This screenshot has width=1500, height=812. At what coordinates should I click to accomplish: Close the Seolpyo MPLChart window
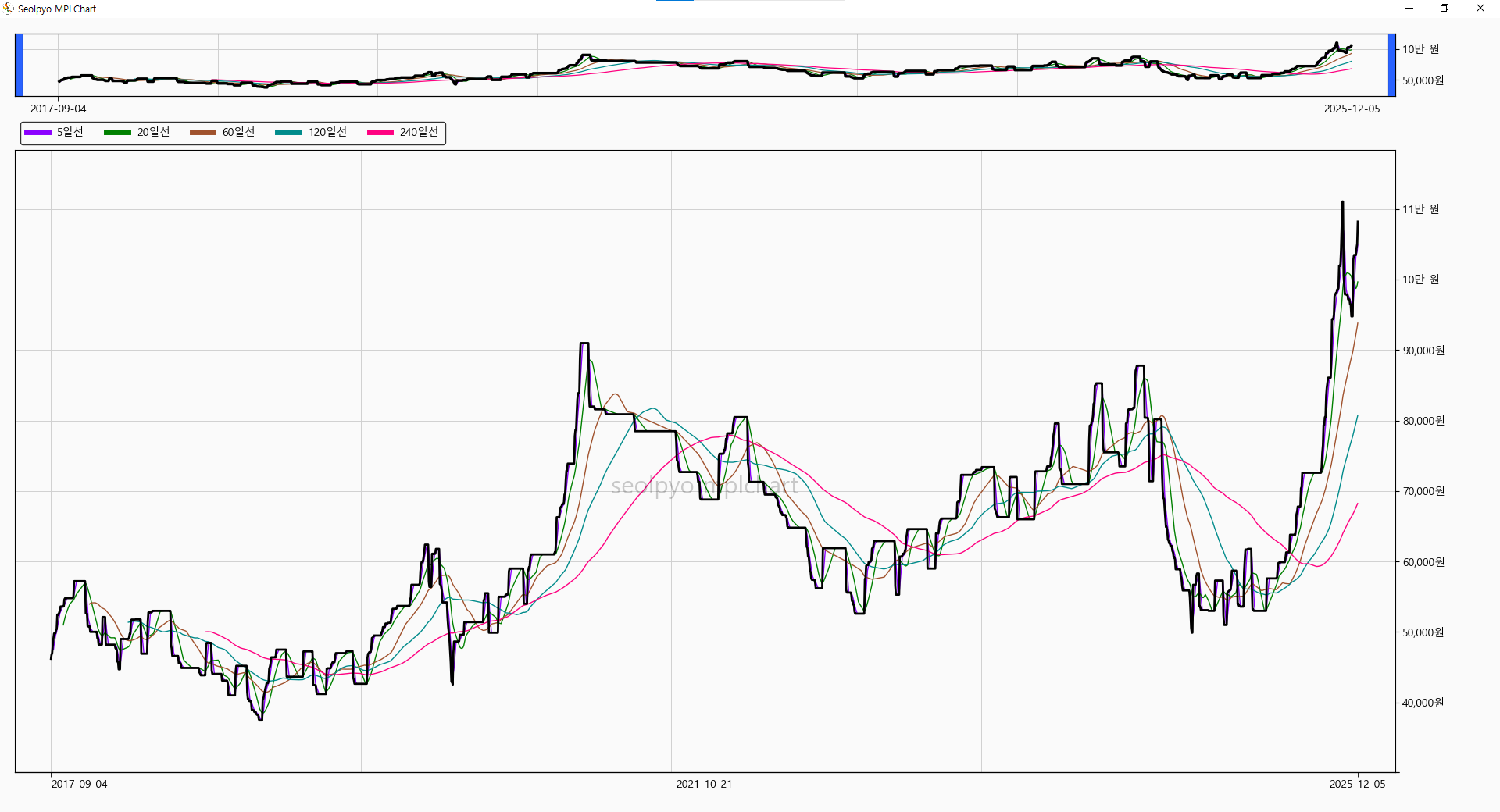pos(1480,9)
